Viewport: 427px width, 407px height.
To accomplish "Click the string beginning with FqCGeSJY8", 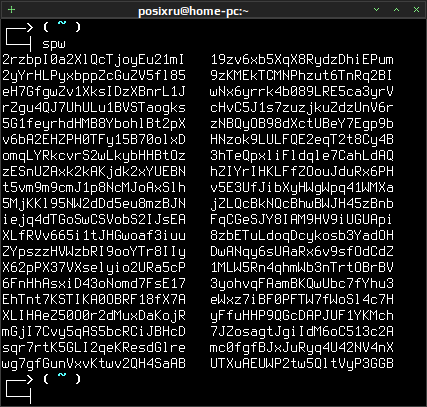I will click(x=302, y=220).
